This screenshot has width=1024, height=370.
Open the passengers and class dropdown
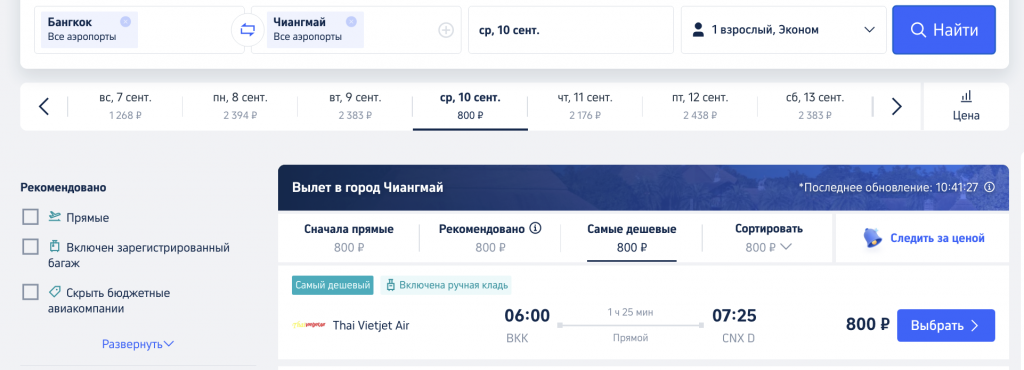(x=784, y=30)
